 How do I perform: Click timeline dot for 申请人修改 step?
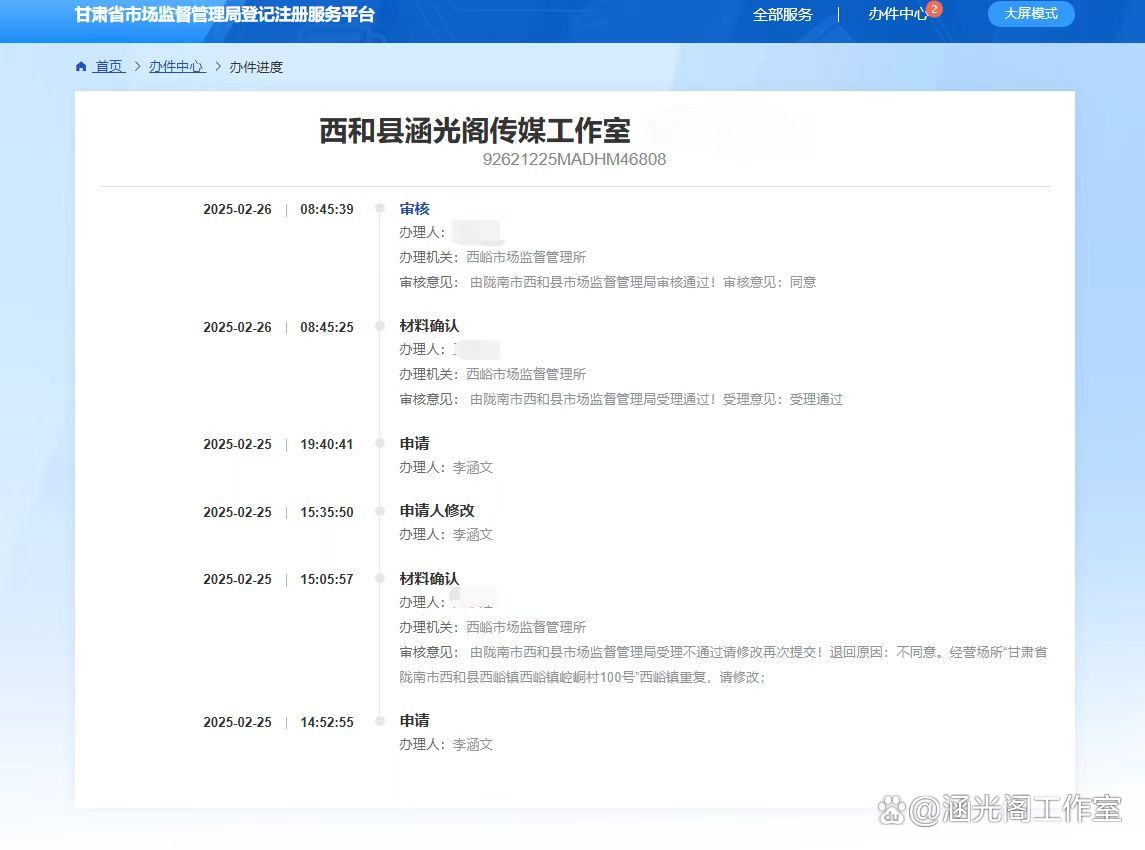point(380,511)
